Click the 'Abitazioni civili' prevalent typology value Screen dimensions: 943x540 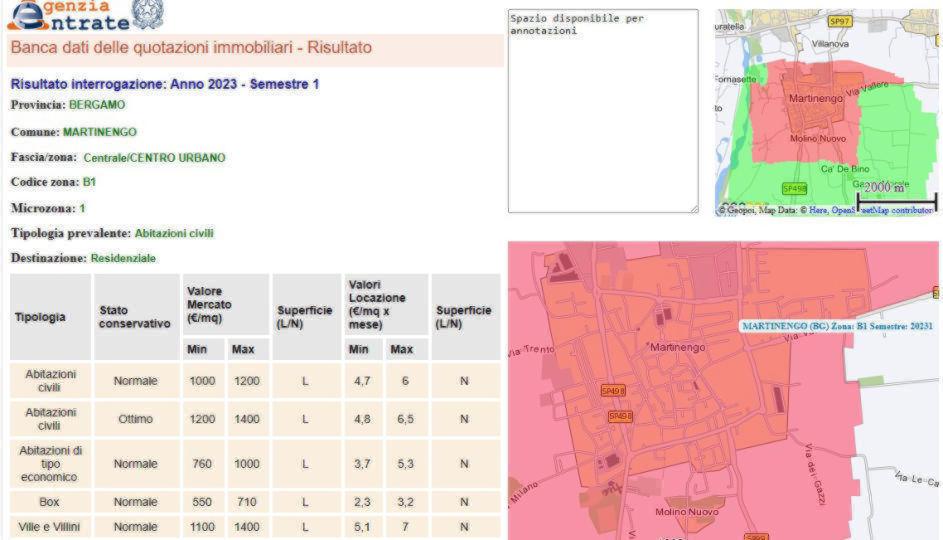174,233
